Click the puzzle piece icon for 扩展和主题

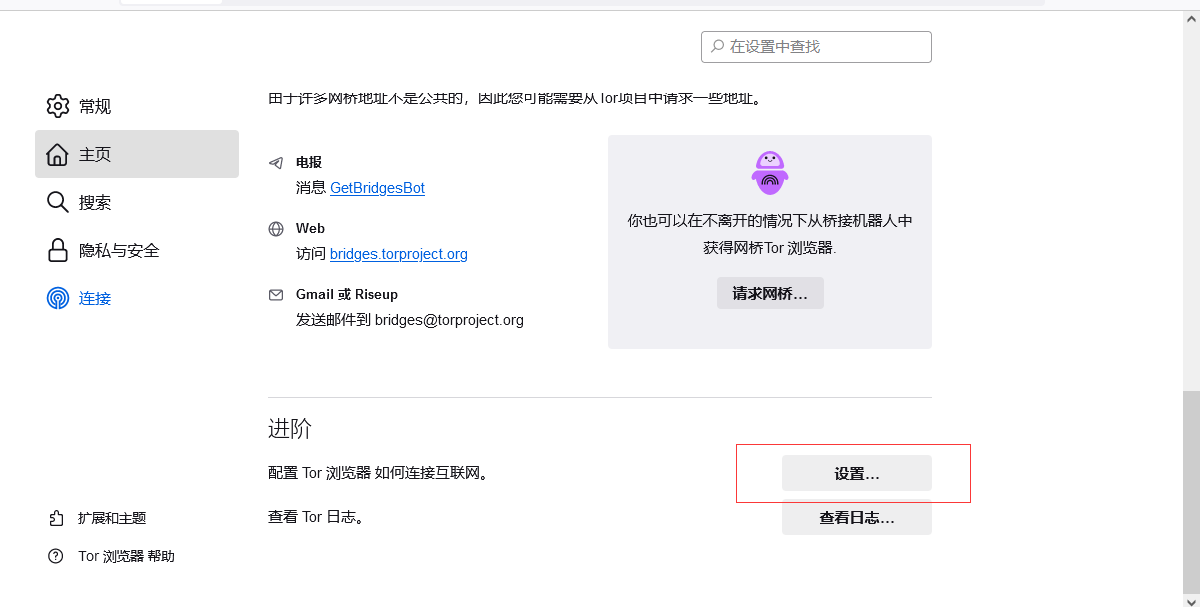pos(56,518)
